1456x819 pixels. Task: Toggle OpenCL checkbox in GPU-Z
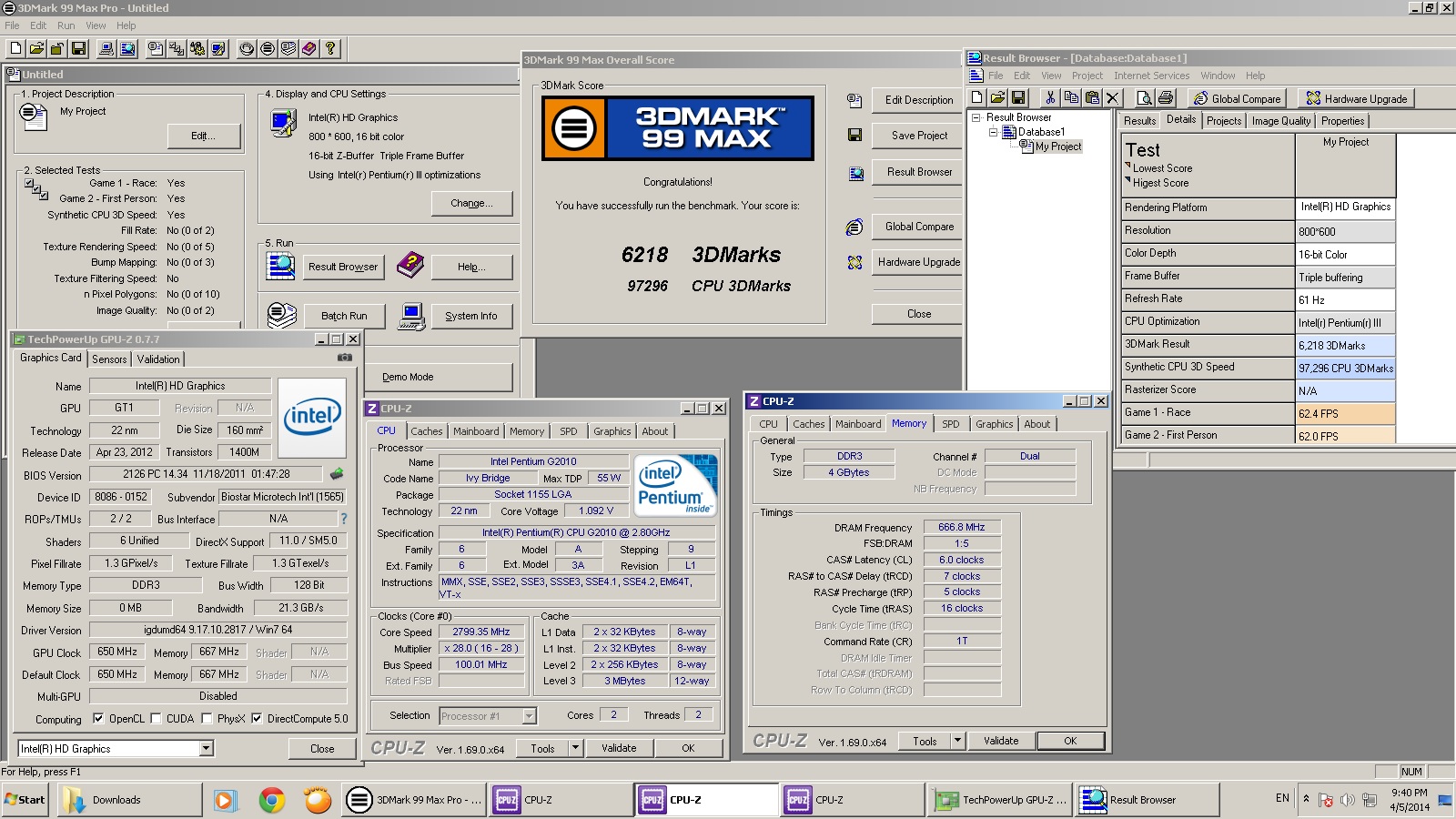pyautogui.click(x=98, y=718)
